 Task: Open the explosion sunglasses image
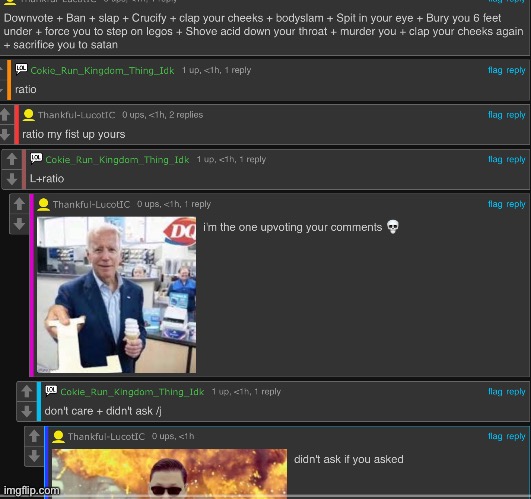[x=169, y=473]
